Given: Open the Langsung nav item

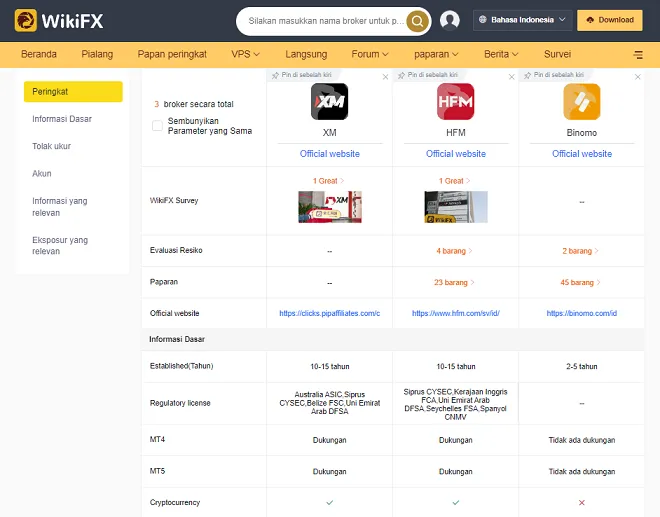Looking at the screenshot, I should 306,54.
